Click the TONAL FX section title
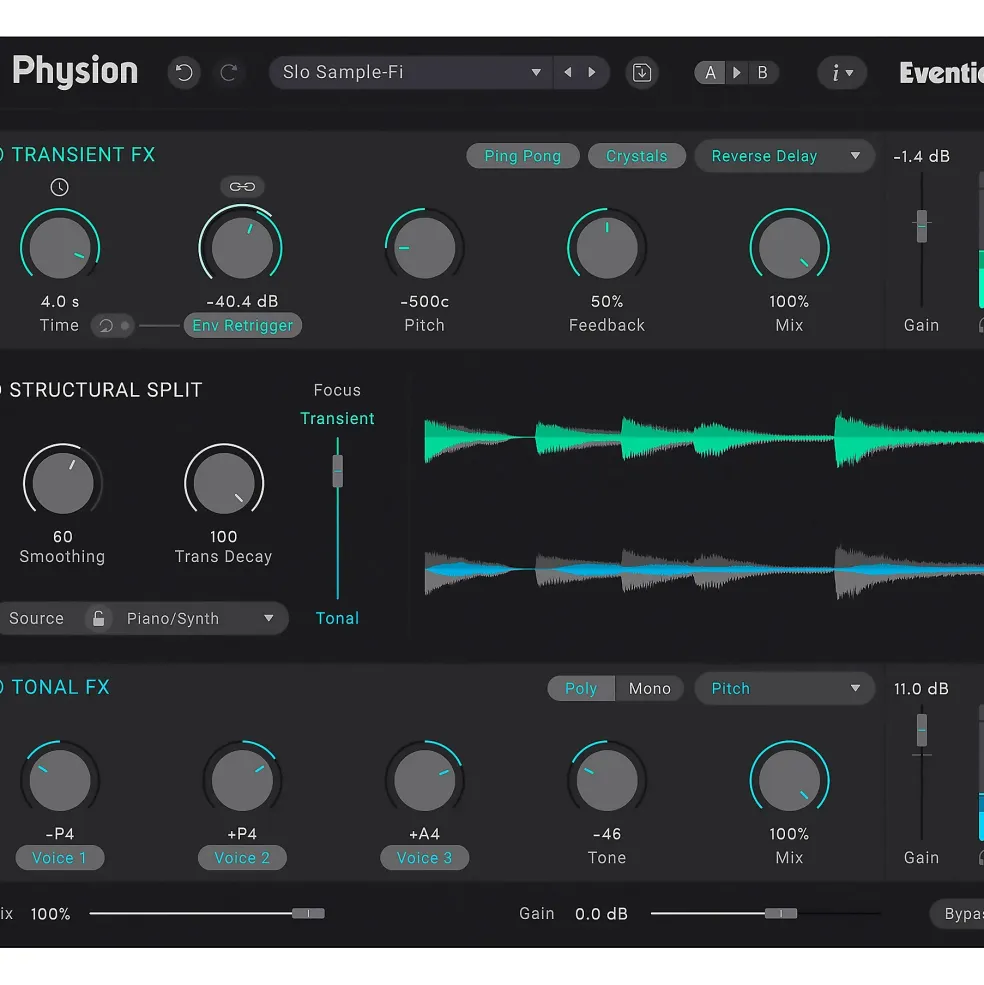This screenshot has height=985, width=984. [x=60, y=687]
